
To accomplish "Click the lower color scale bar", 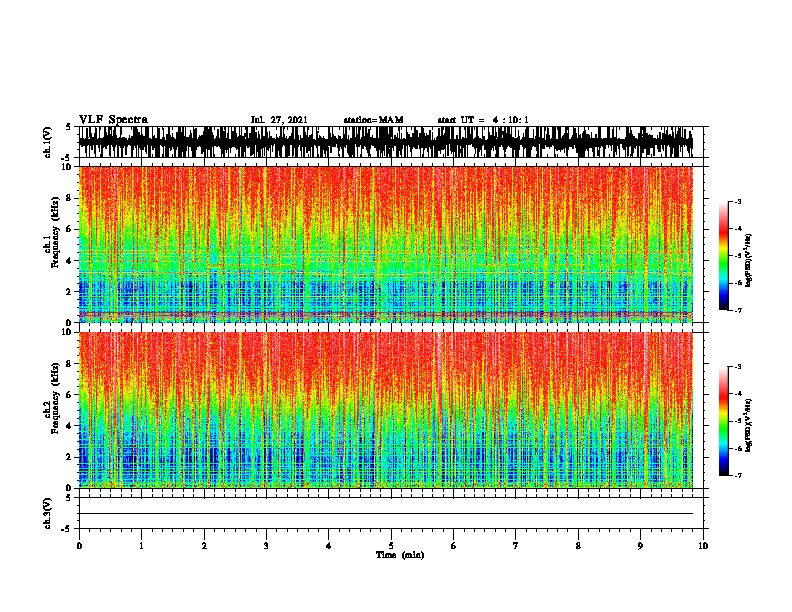I will point(724,421).
